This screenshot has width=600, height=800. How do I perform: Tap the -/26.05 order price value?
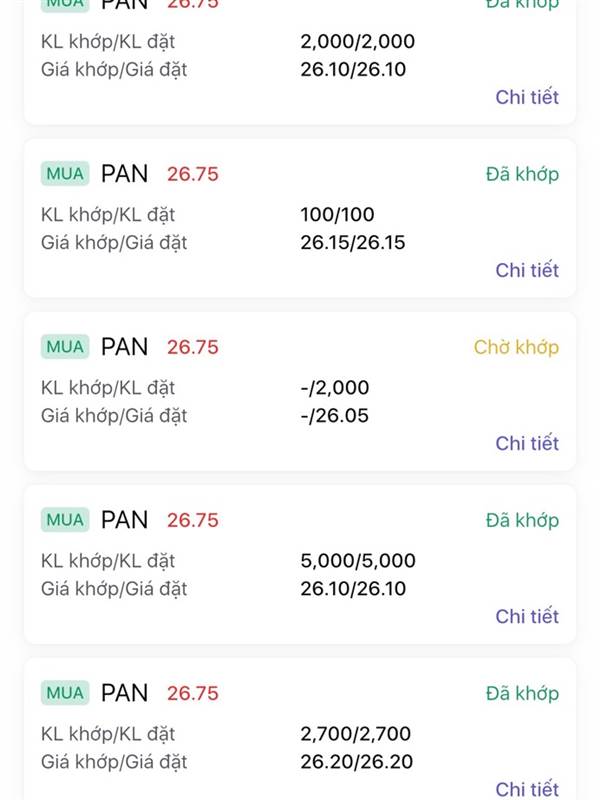point(334,415)
